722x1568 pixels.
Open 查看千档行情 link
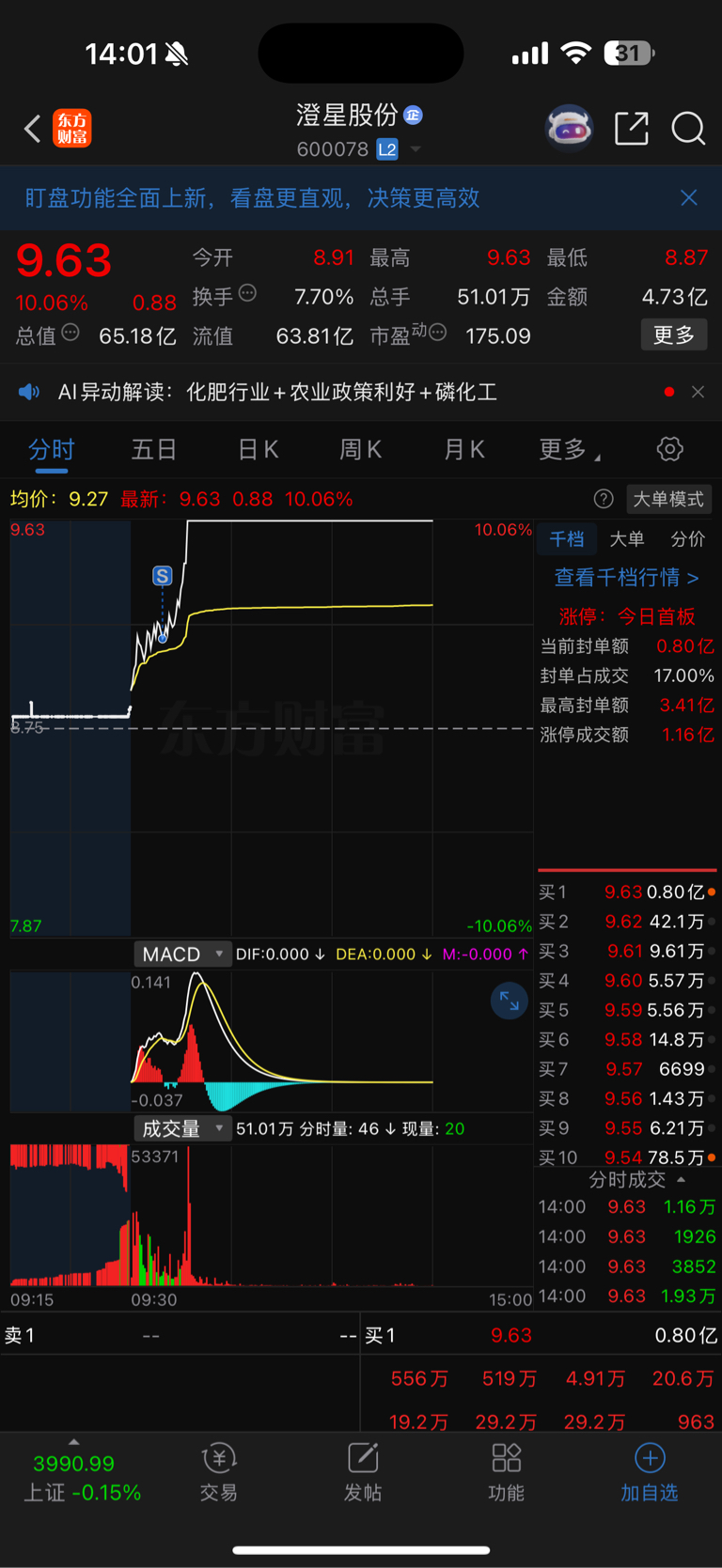pyautogui.click(x=626, y=577)
